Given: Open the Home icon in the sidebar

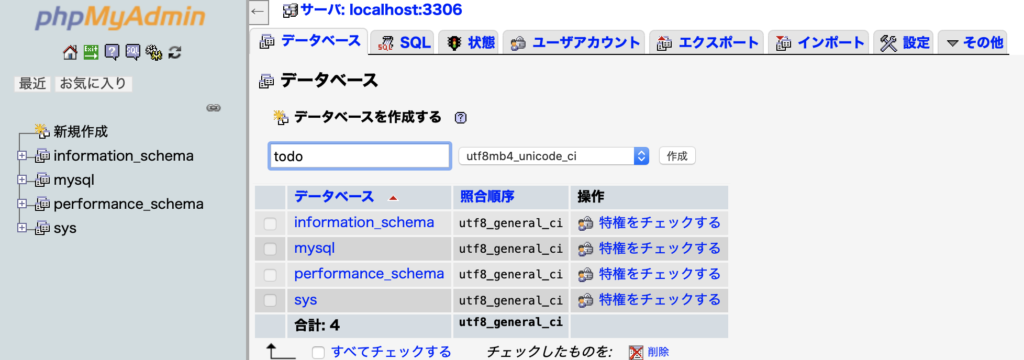Looking at the screenshot, I should click(x=70, y=52).
